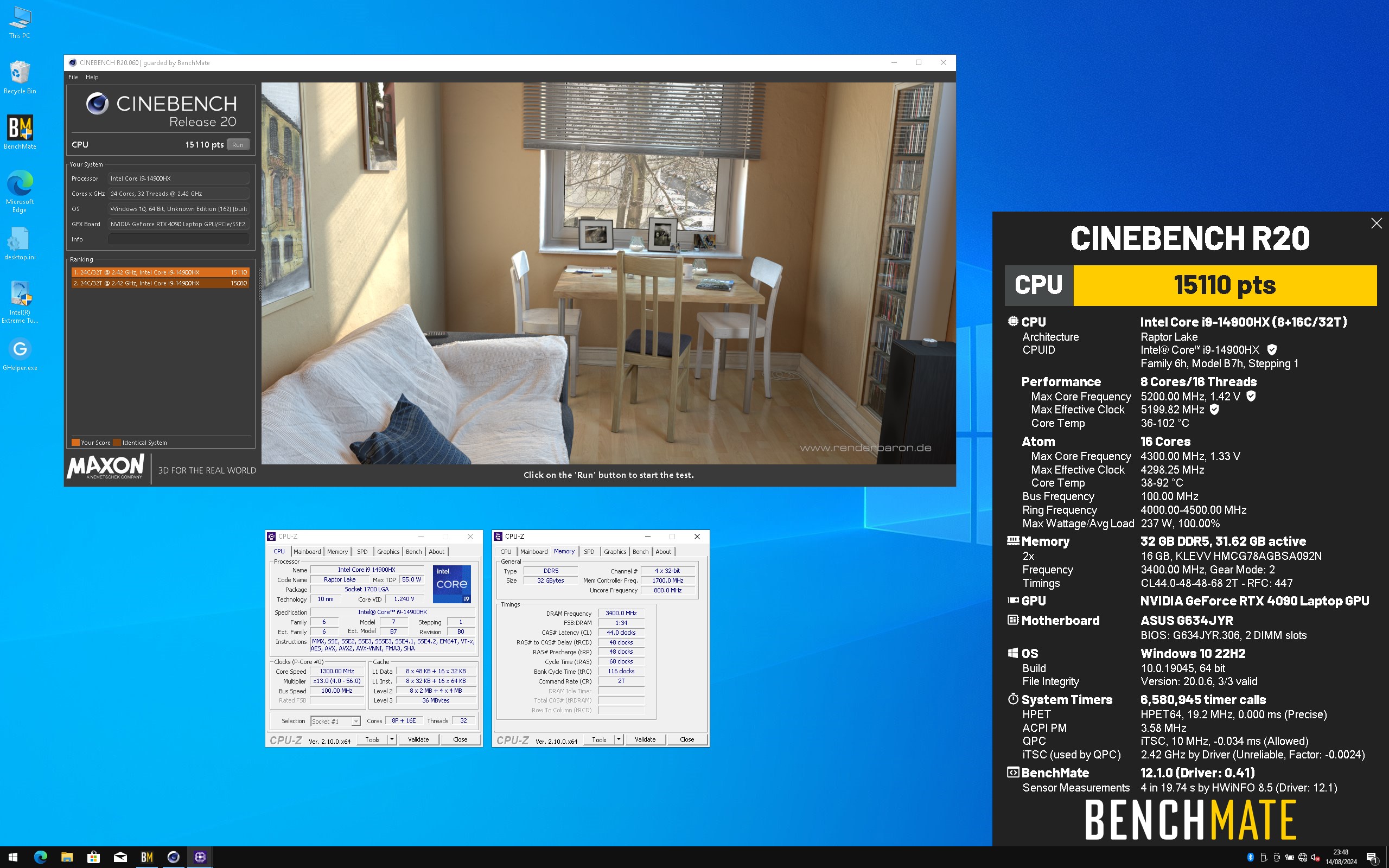The image size is (1389, 868).
Task: Select the desktop.ini file icon
Action: click(20, 244)
